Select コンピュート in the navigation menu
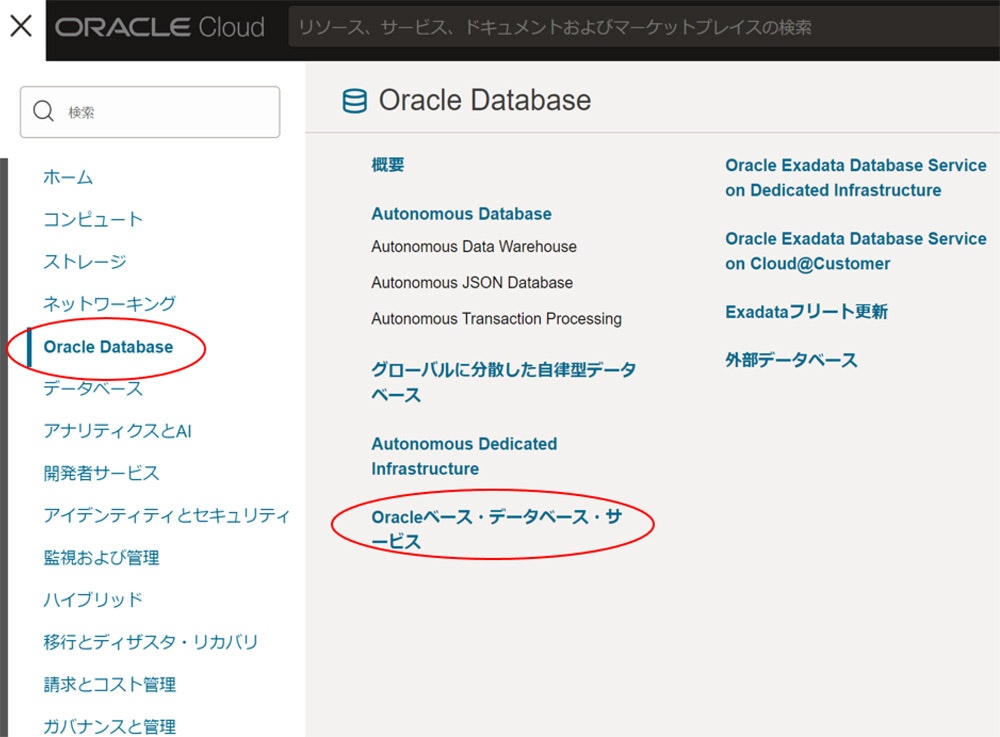Screen dimensions: 1000x737 (x=93, y=219)
